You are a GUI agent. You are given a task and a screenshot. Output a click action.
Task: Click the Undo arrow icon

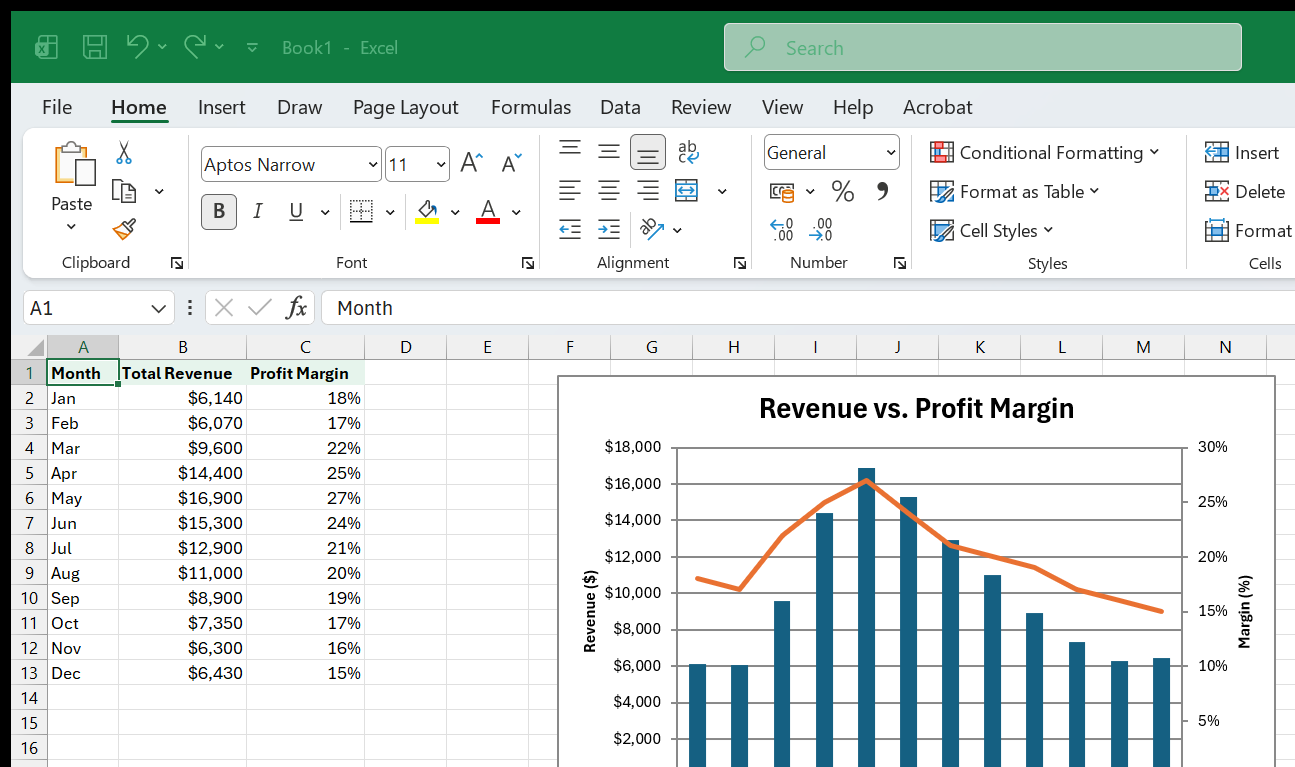tap(138, 46)
